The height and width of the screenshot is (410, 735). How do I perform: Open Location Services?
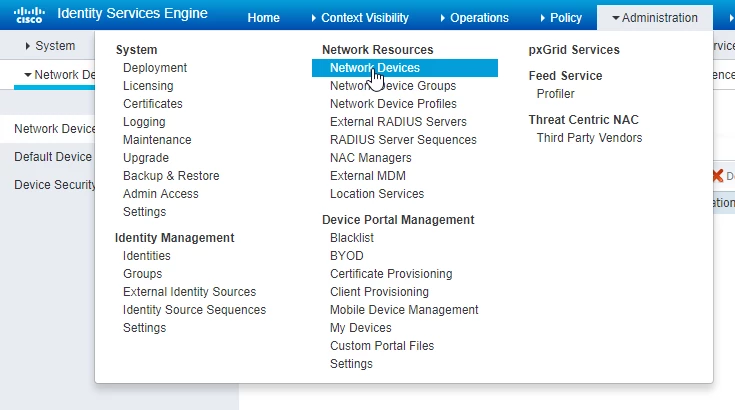coord(377,194)
